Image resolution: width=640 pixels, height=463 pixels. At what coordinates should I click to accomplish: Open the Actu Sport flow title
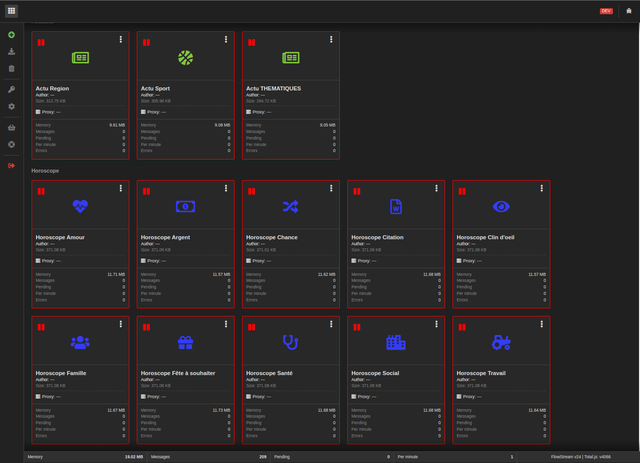(x=156, y=88)
